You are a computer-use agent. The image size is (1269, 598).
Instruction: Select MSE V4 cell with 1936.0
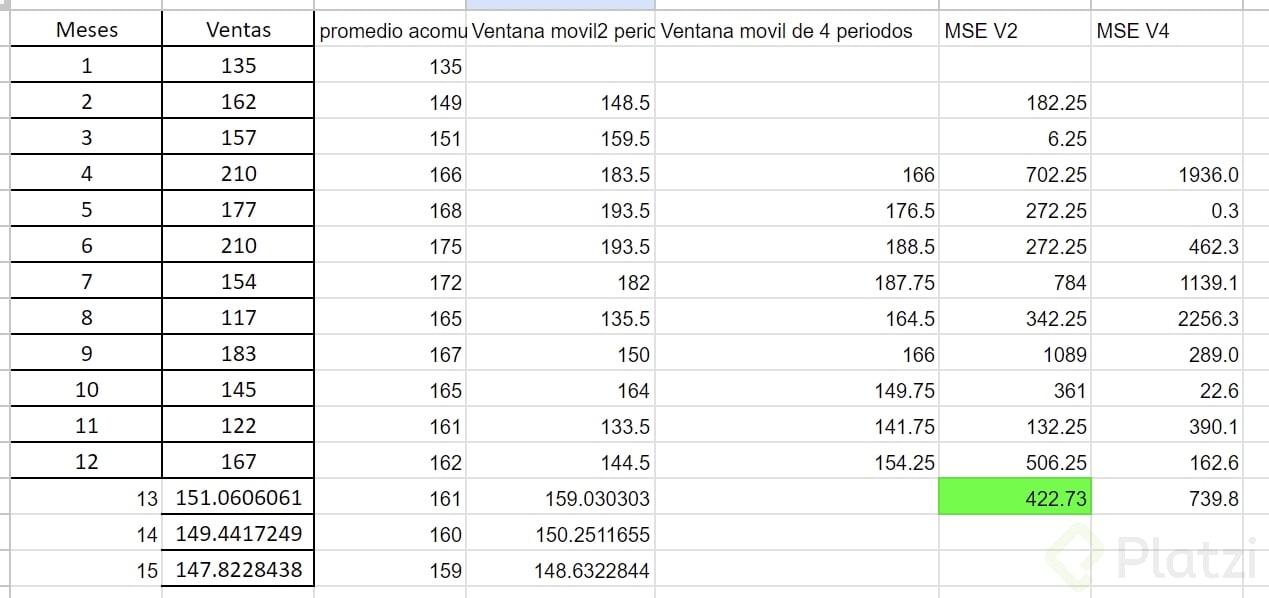tap(1168, 175)
